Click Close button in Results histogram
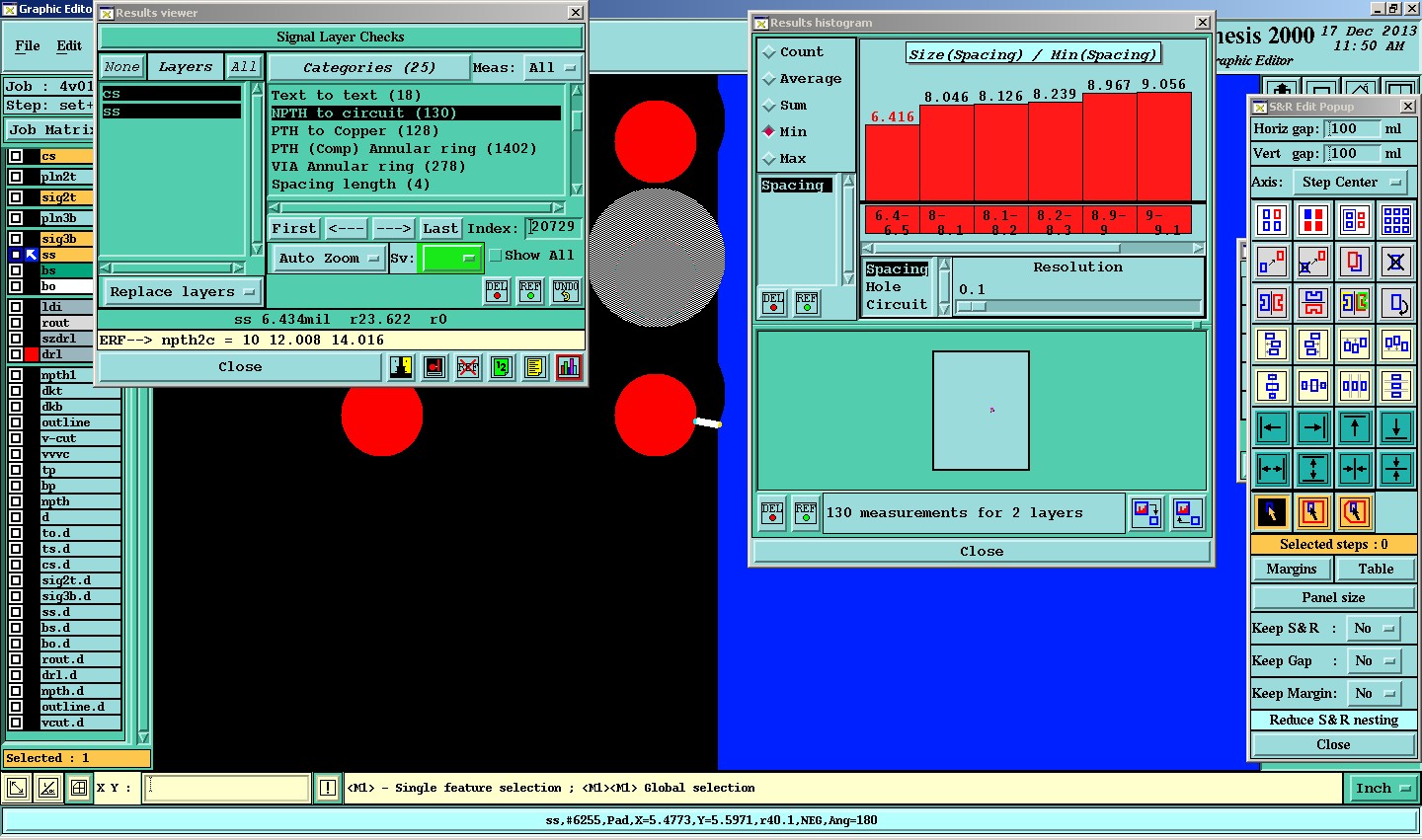This screenshot has width=1422, height=840. click(x=982, y=552)
